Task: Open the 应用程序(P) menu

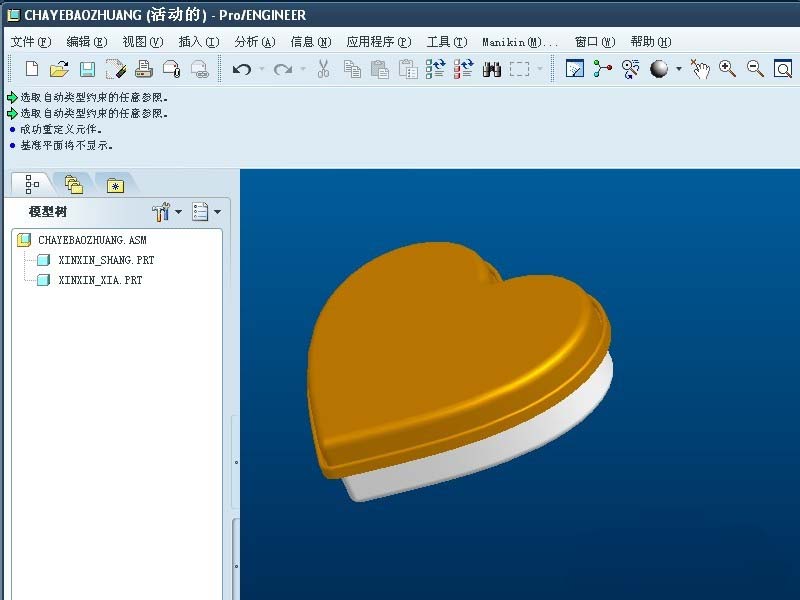Action: pos(379,42)
